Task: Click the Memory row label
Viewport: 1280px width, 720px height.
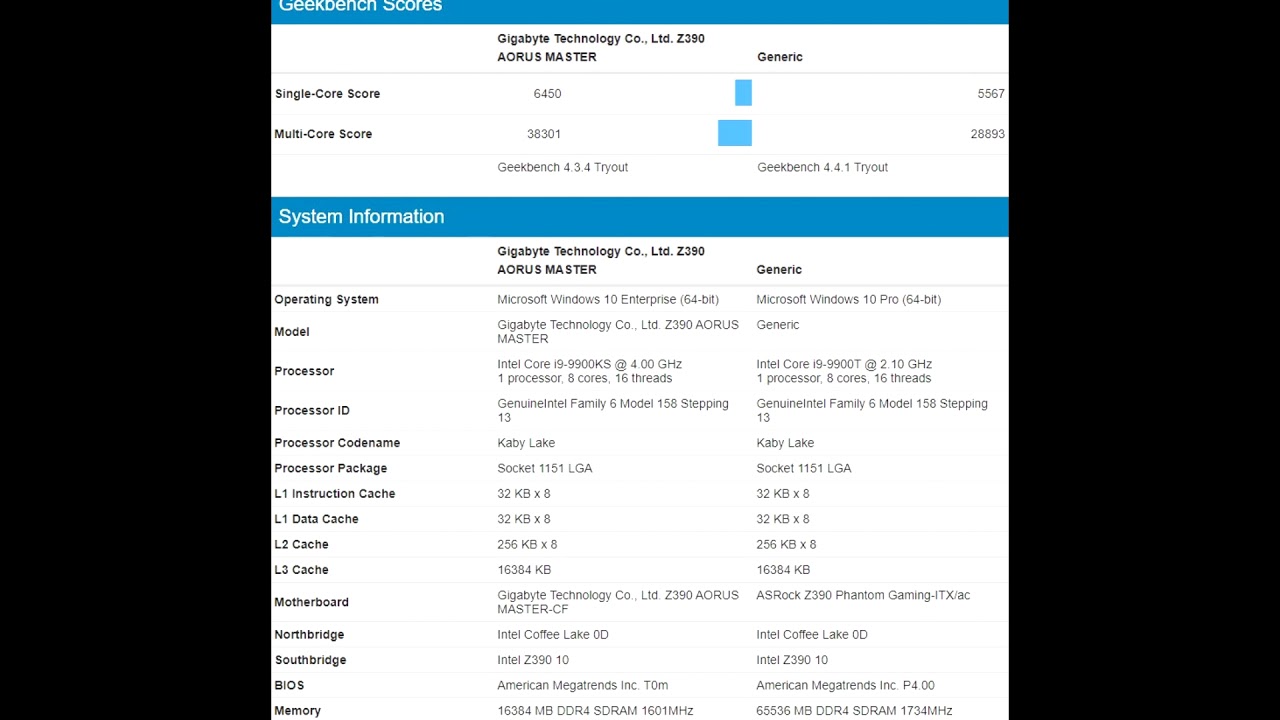Action: click(x=297, y=711)
